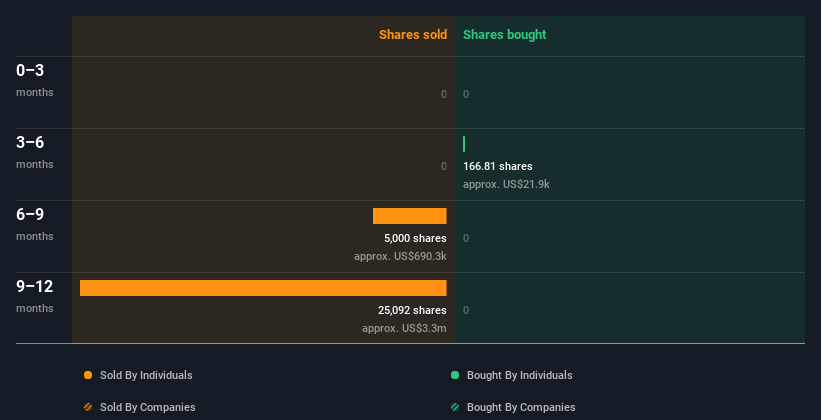Click the 25,092 shares value label
821x420 pixels.
412,310
